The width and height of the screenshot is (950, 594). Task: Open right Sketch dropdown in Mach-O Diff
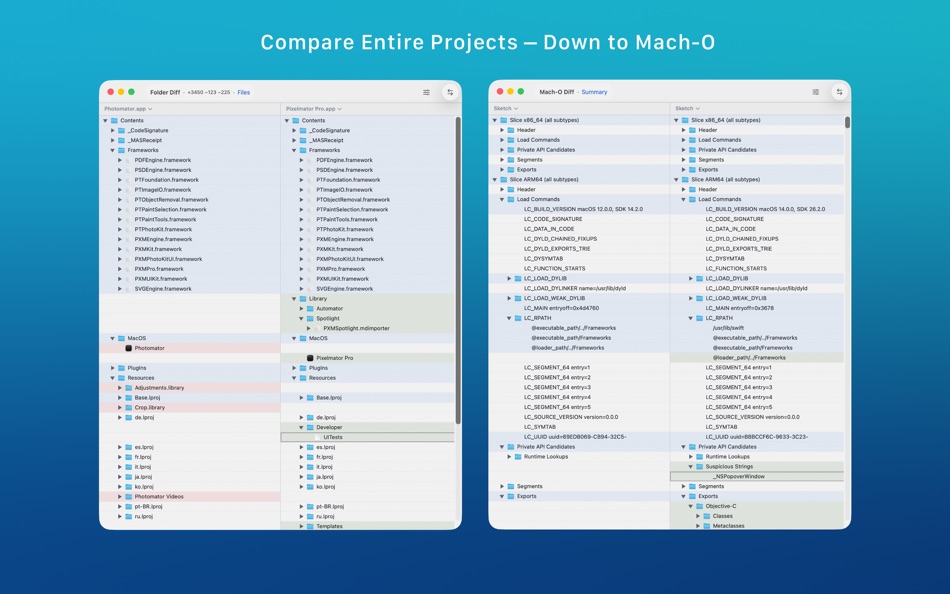pos(687,108)
